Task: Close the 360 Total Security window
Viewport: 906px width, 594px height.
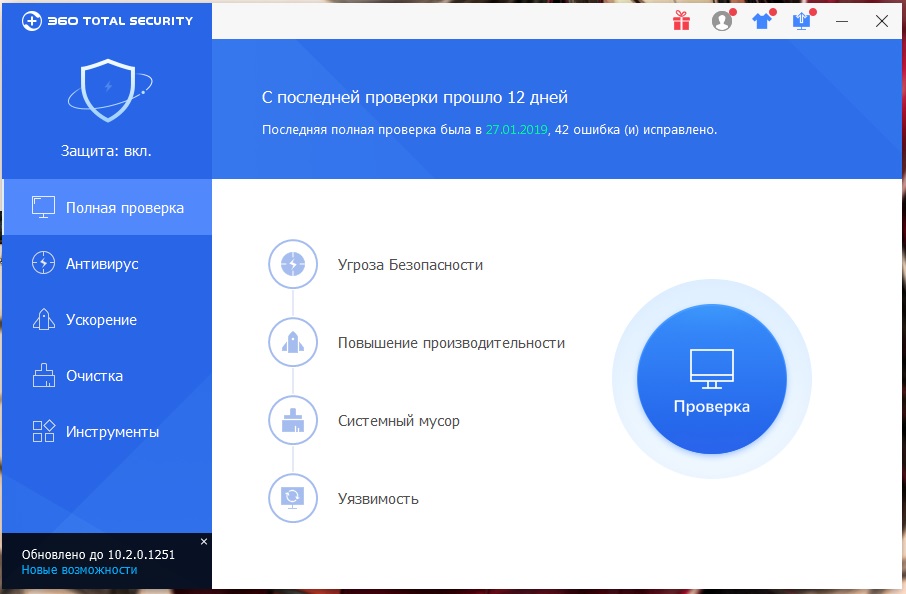Action: pos(882,21)
